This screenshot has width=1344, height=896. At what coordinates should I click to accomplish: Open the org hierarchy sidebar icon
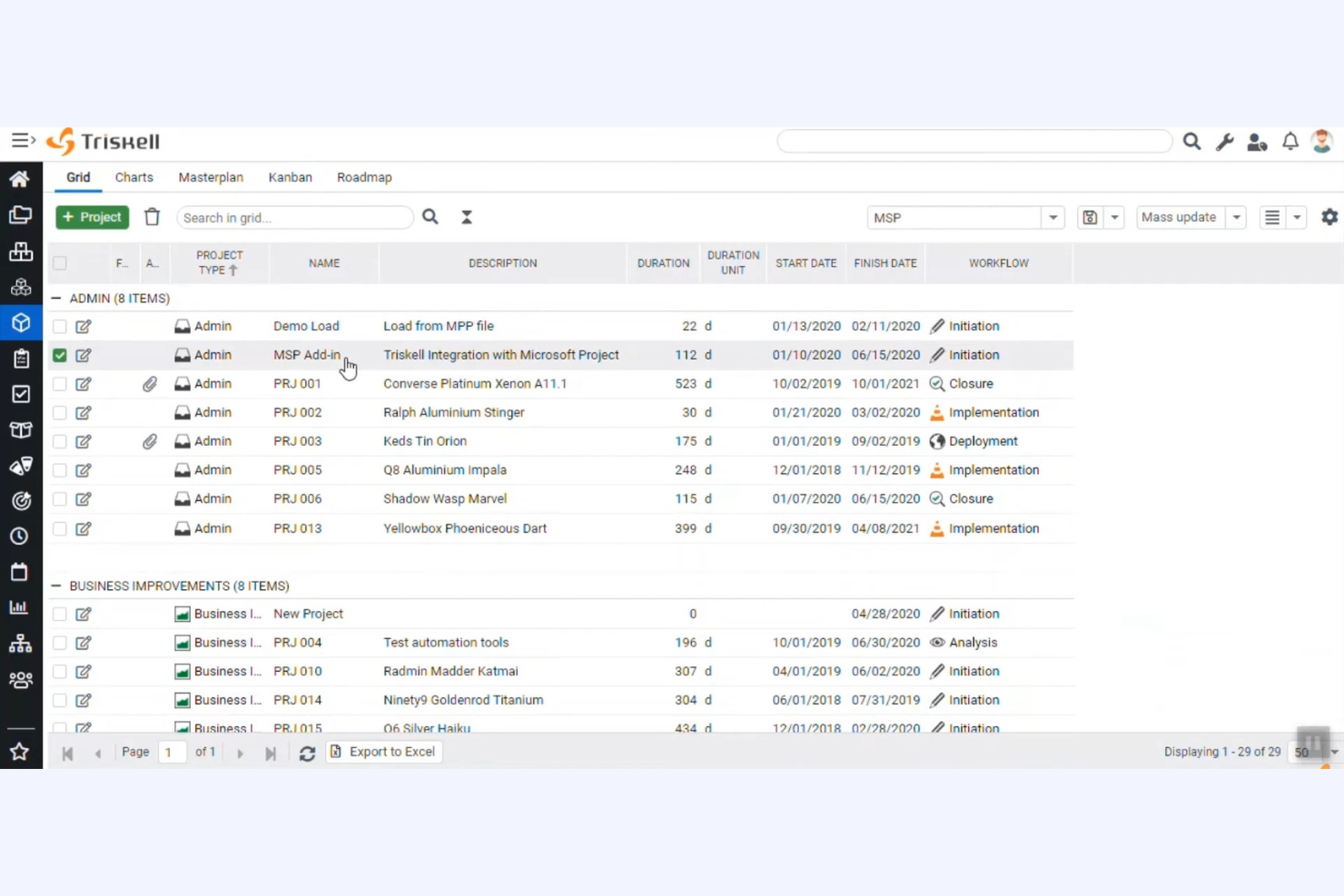[x=20, y=644]
